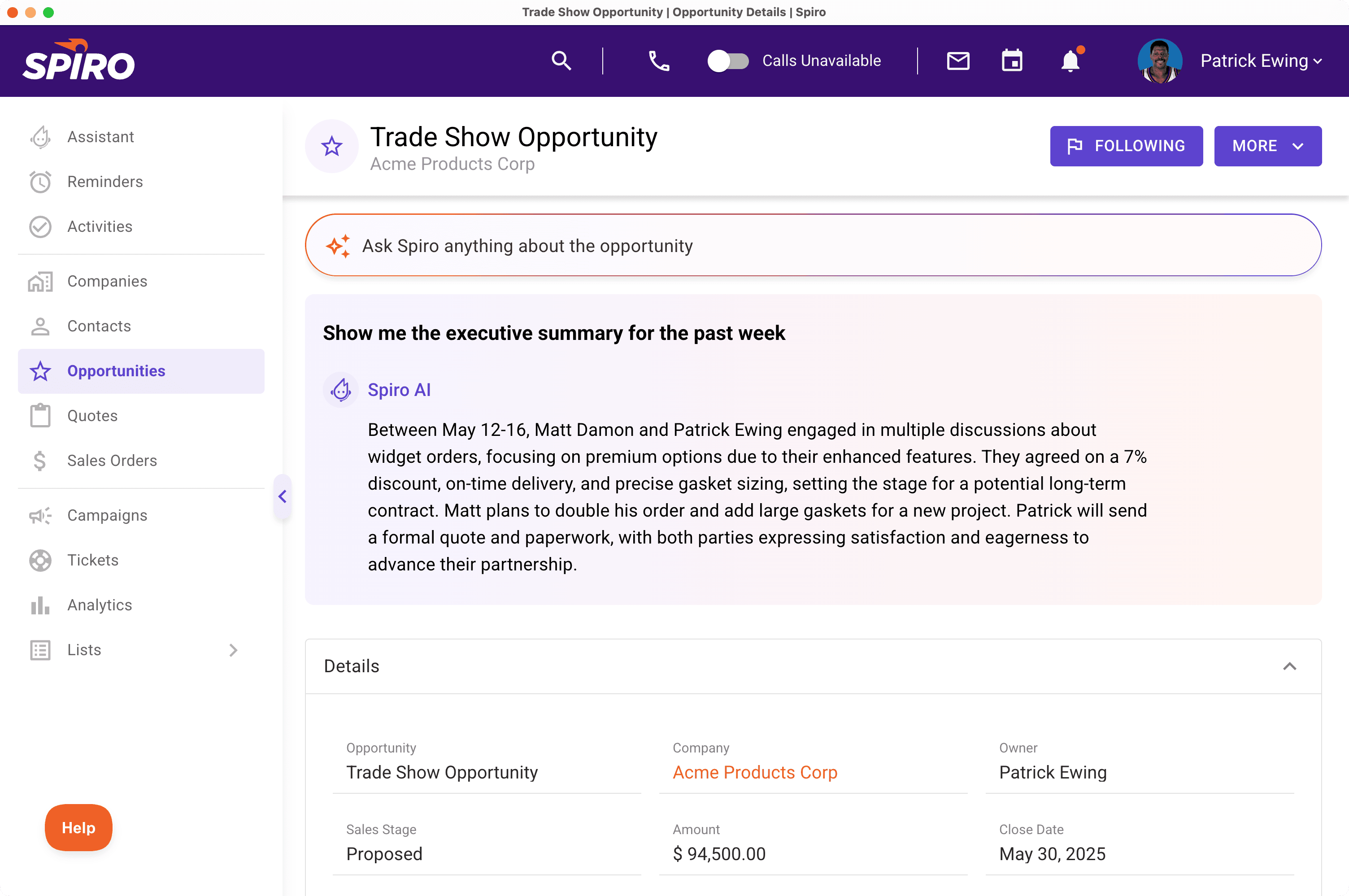Screen dimensions: 1349x896
Task: Open Quotes in the sidebar
Action: click(x=141, y=416)
